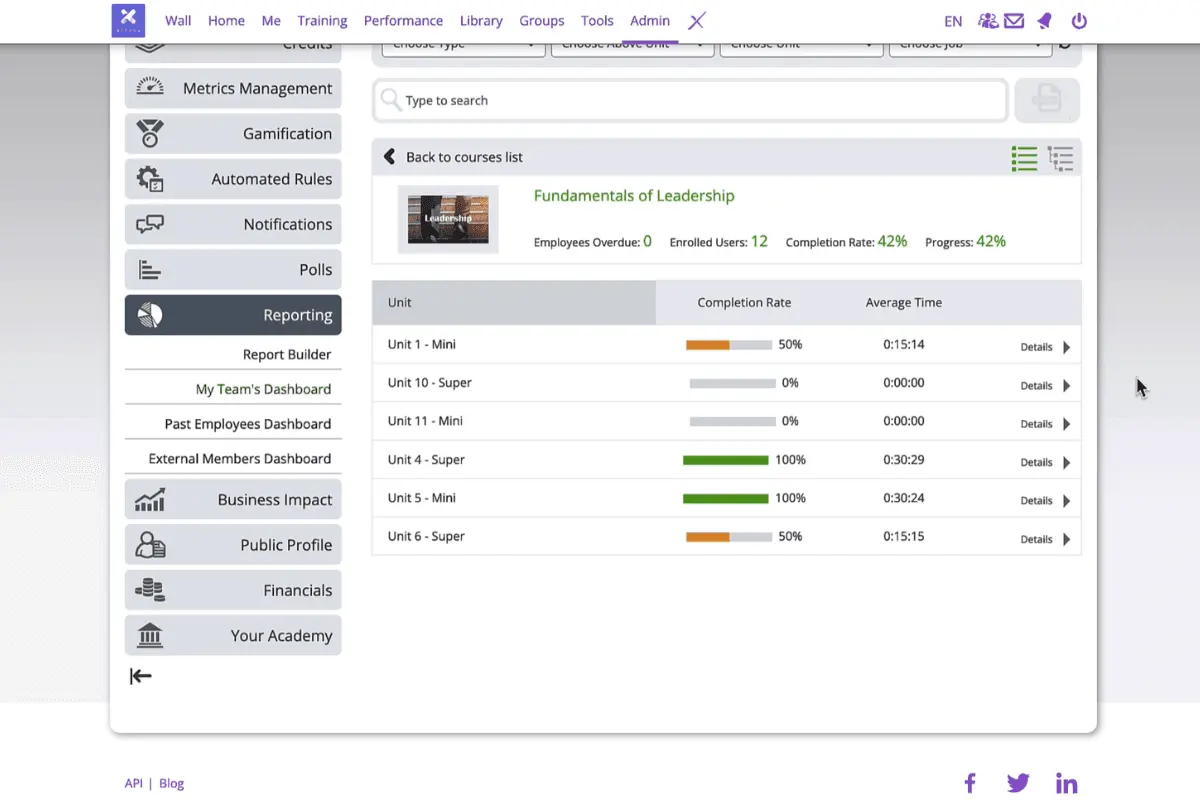Open the Choose Above Unit dropdown
The image size is (1200, 800).
[632, 50]
